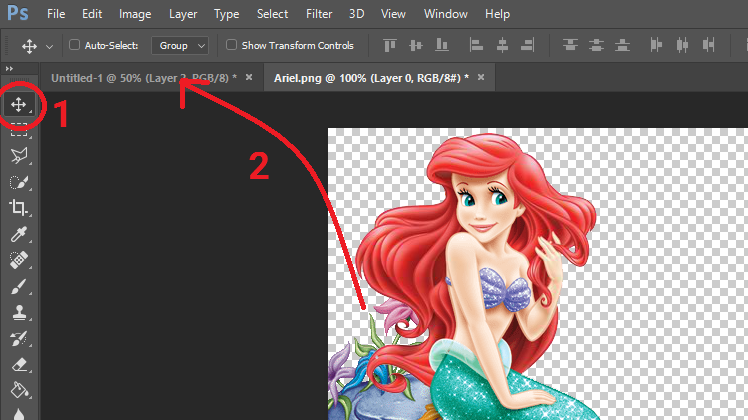Close the Ariel.png document tab
Image resolution: width=748 pixels, height=420 pixels.
pyautogui.click(x=481, y=77)
